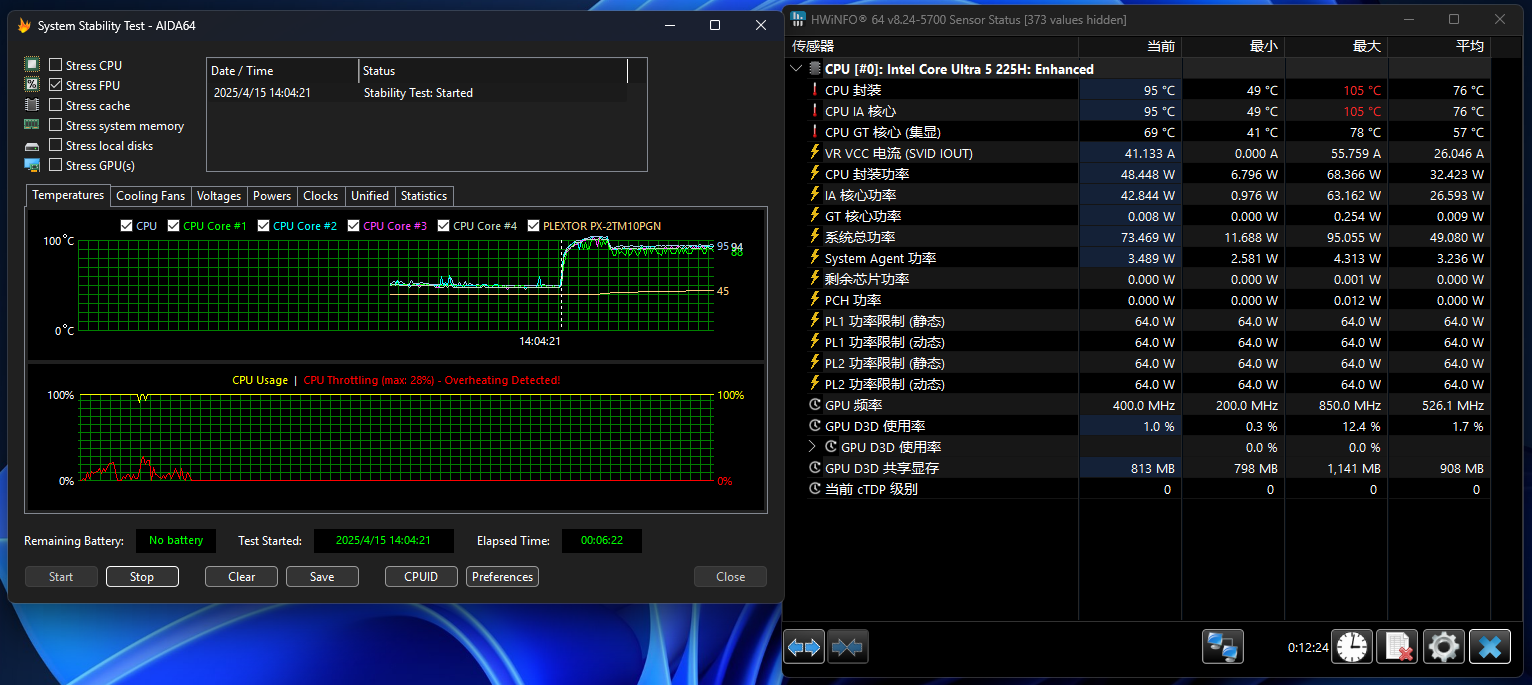The image size is (1532, 685).
Task: Click the blue X close sensors icon
Action: pos(1489,647)
